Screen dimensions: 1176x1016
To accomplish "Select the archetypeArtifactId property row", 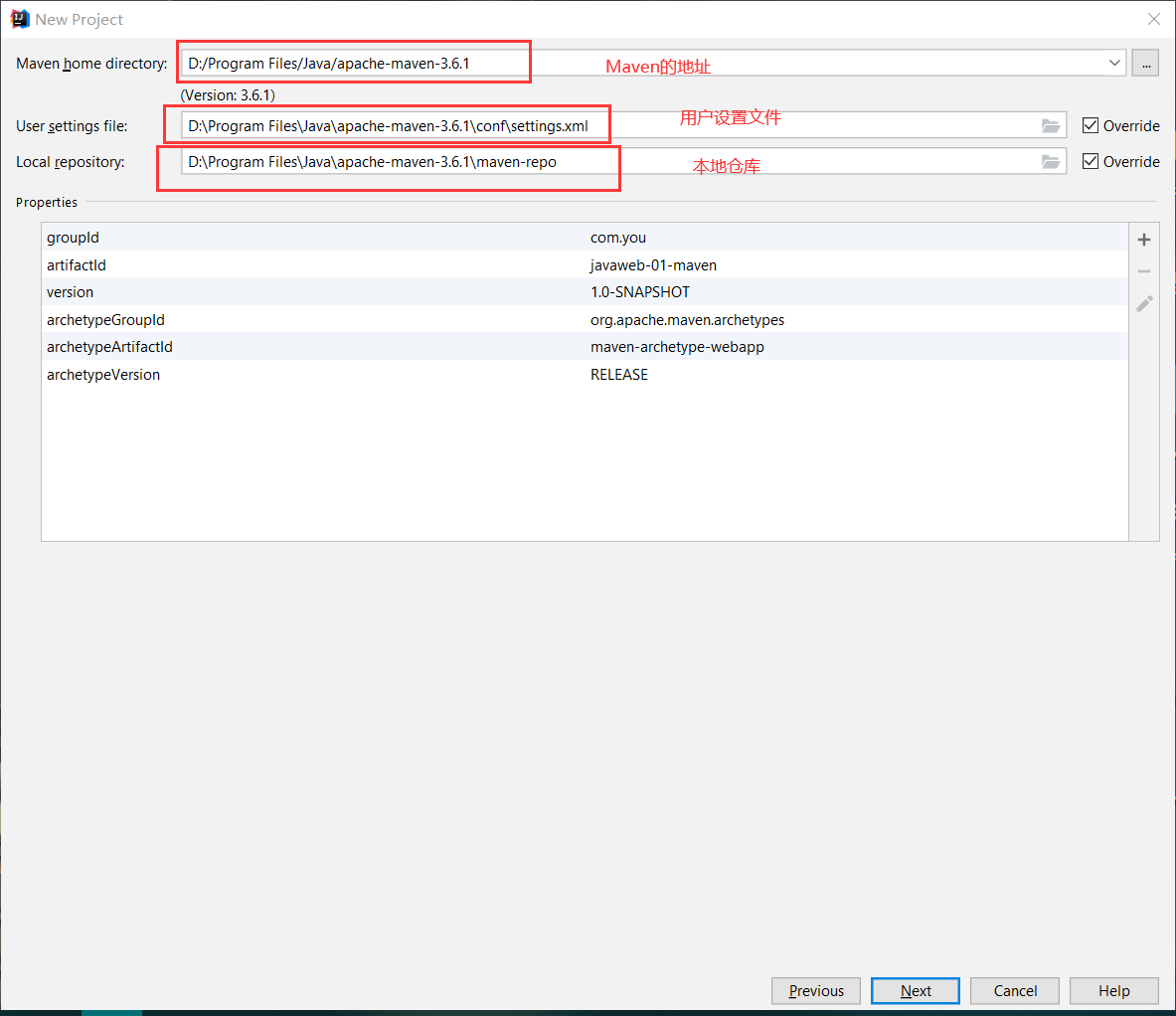I will [585, 346].
